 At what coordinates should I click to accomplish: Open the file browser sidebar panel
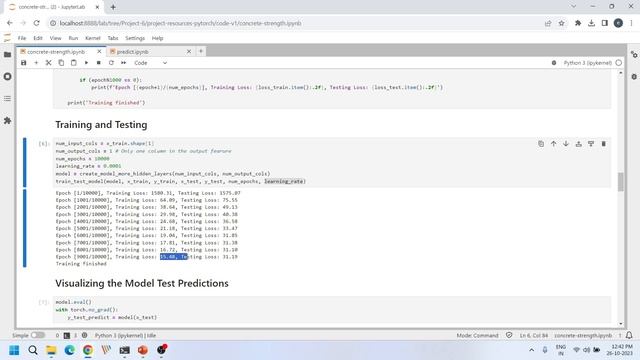pyautogui.click(x=7, y=54)
